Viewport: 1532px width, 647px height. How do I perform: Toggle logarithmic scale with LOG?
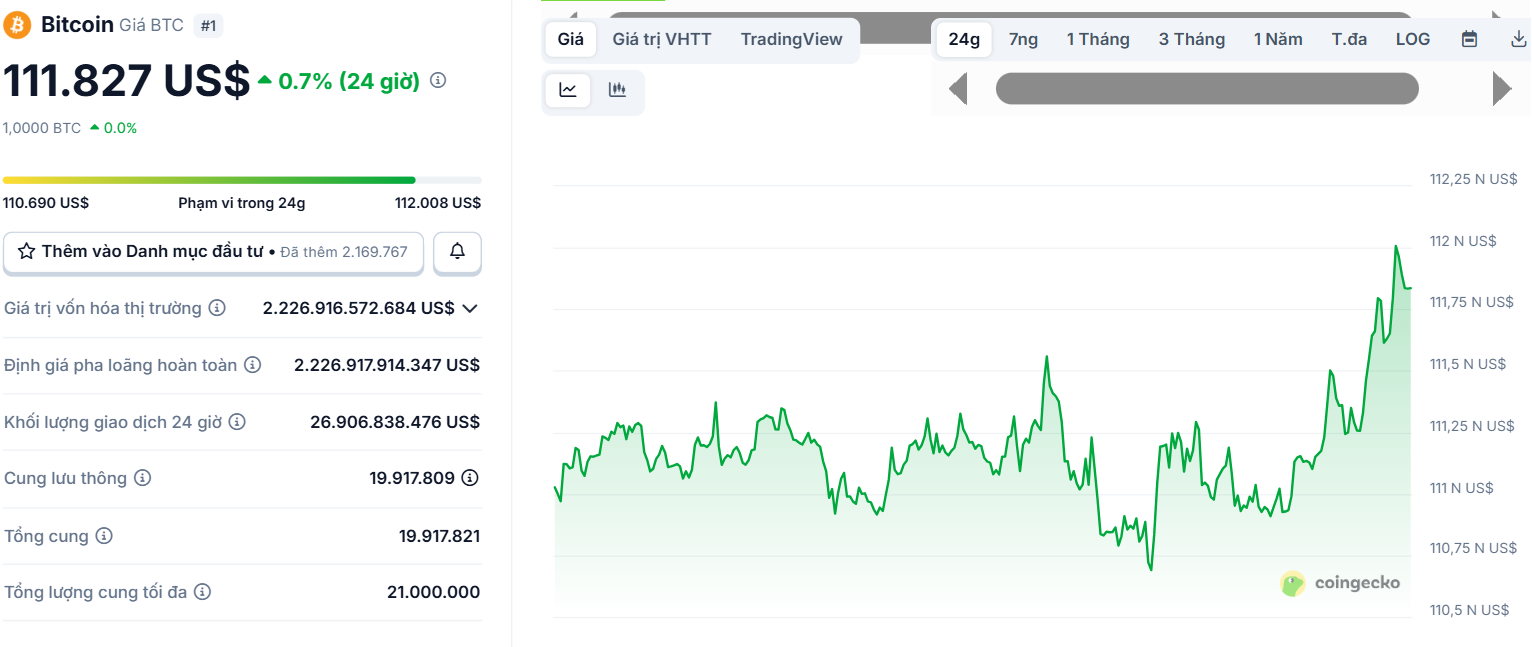pos(1412,38)
